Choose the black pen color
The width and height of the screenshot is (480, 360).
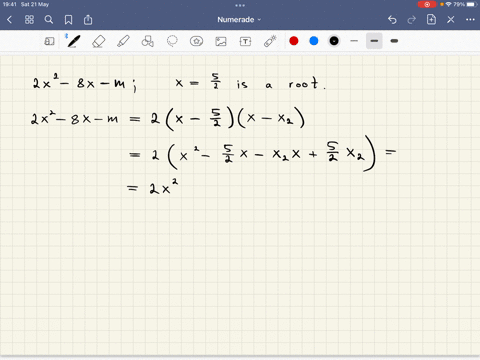334,41
